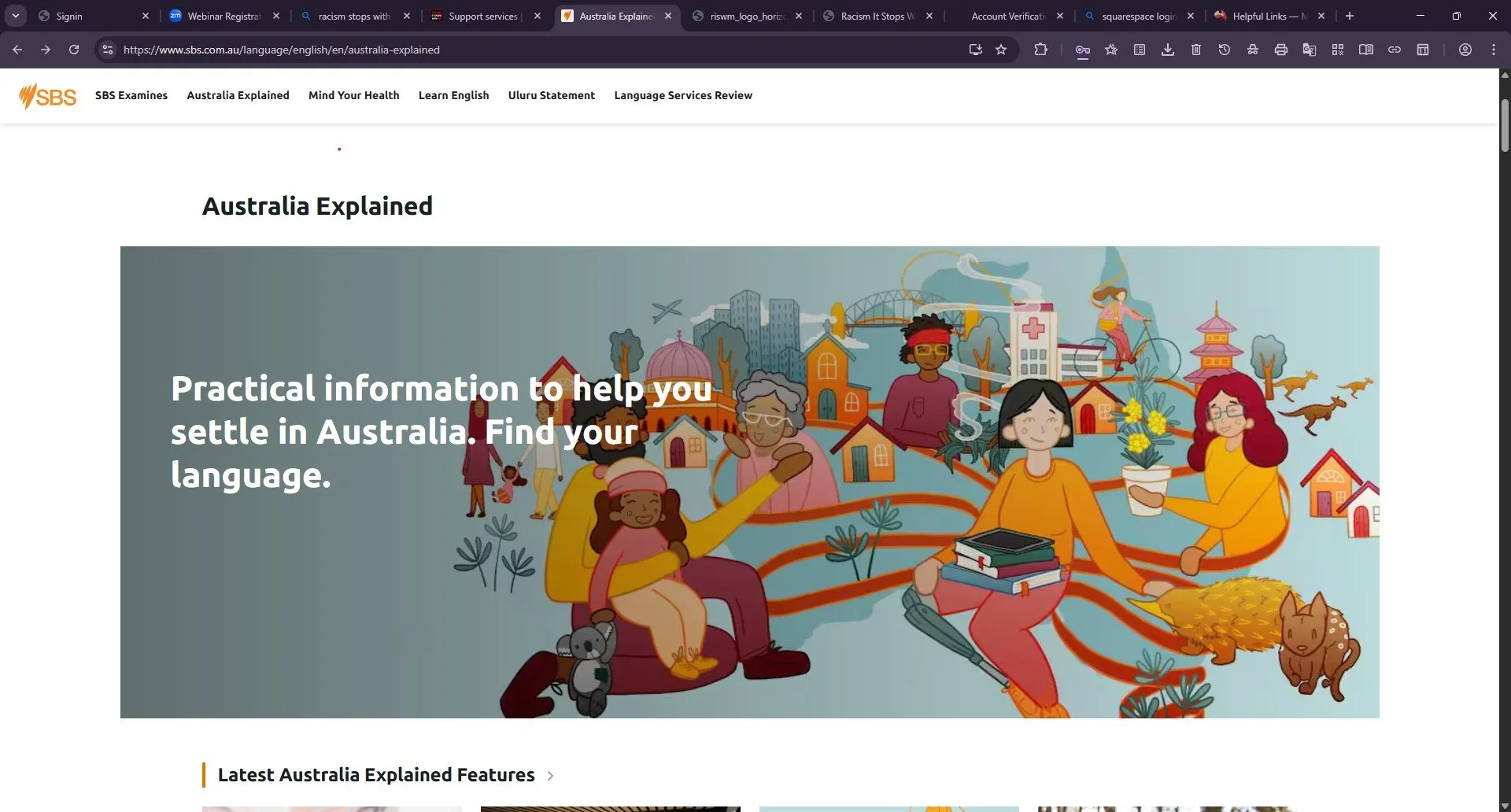Screen dimensions: 1511x812
Task: Switch to the squarespace login tab
Action: pos(1138,16)
